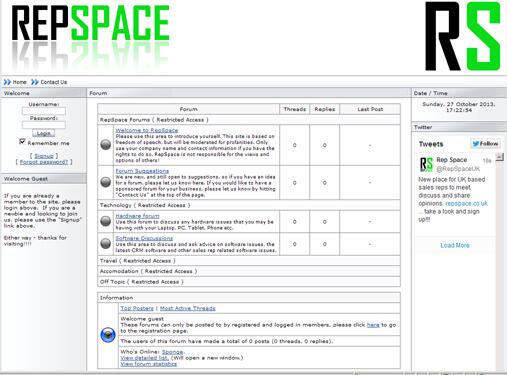Click the Date / Time panel heading
The height and width of the screenshot is (375, 507).
(459, 93)
